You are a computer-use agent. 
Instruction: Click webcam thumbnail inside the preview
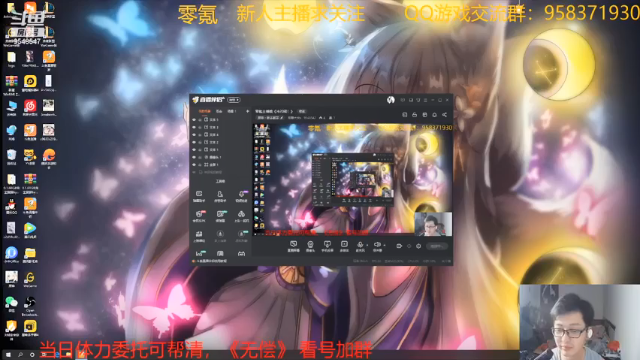[x=433, y=224]
